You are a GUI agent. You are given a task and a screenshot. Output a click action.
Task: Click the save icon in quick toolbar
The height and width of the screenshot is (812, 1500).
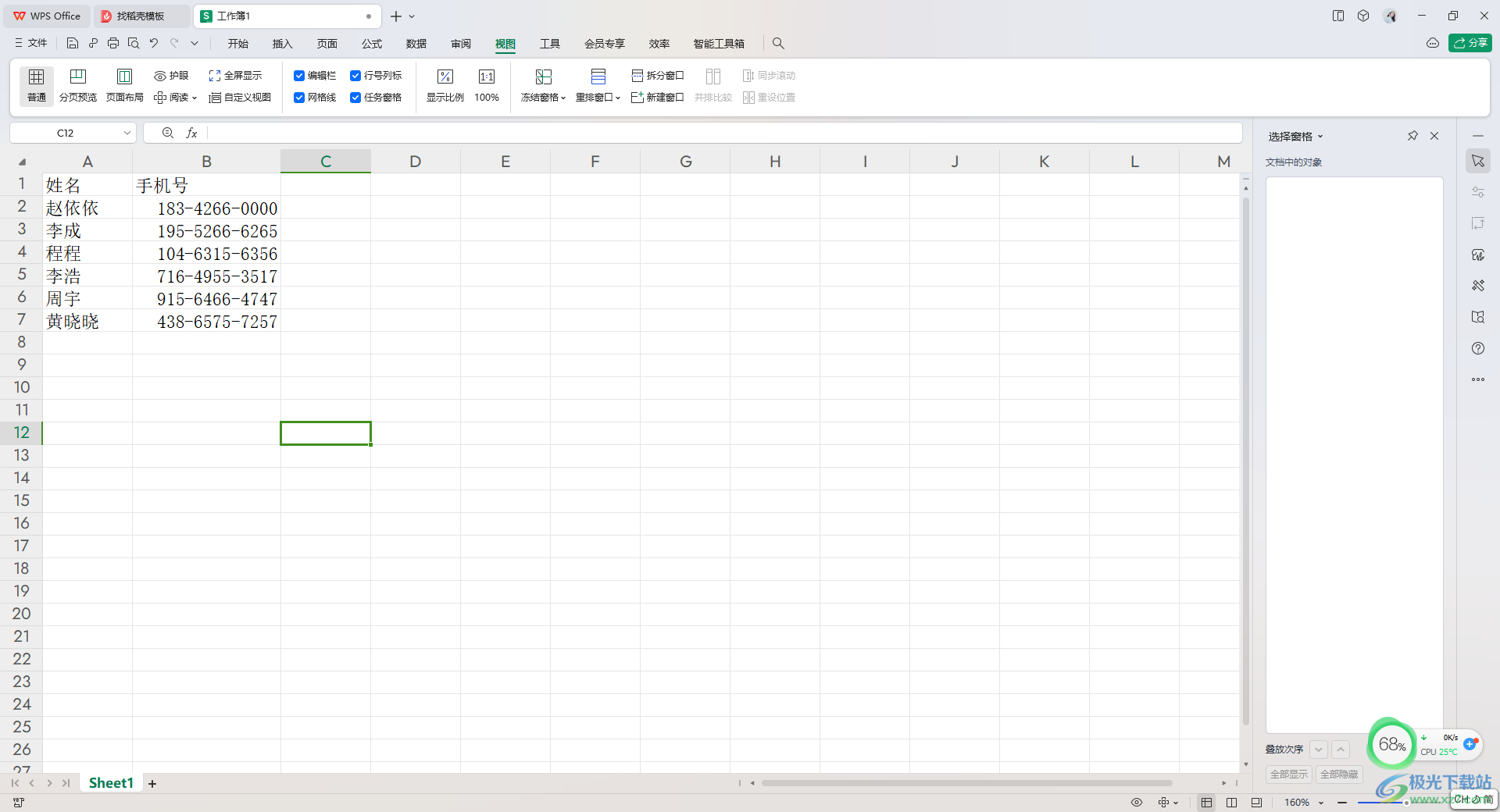pyautogui.click(x=73, y=44)
